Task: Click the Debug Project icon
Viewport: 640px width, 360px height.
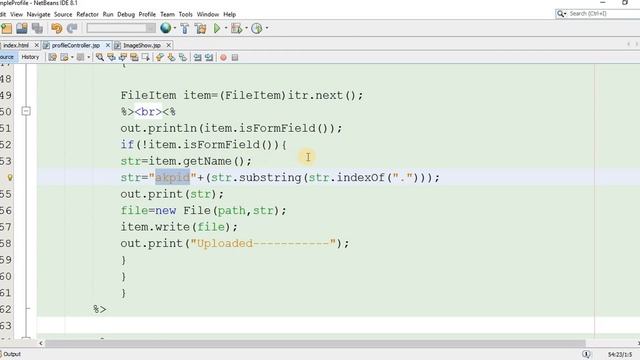Action: point(236,28)
